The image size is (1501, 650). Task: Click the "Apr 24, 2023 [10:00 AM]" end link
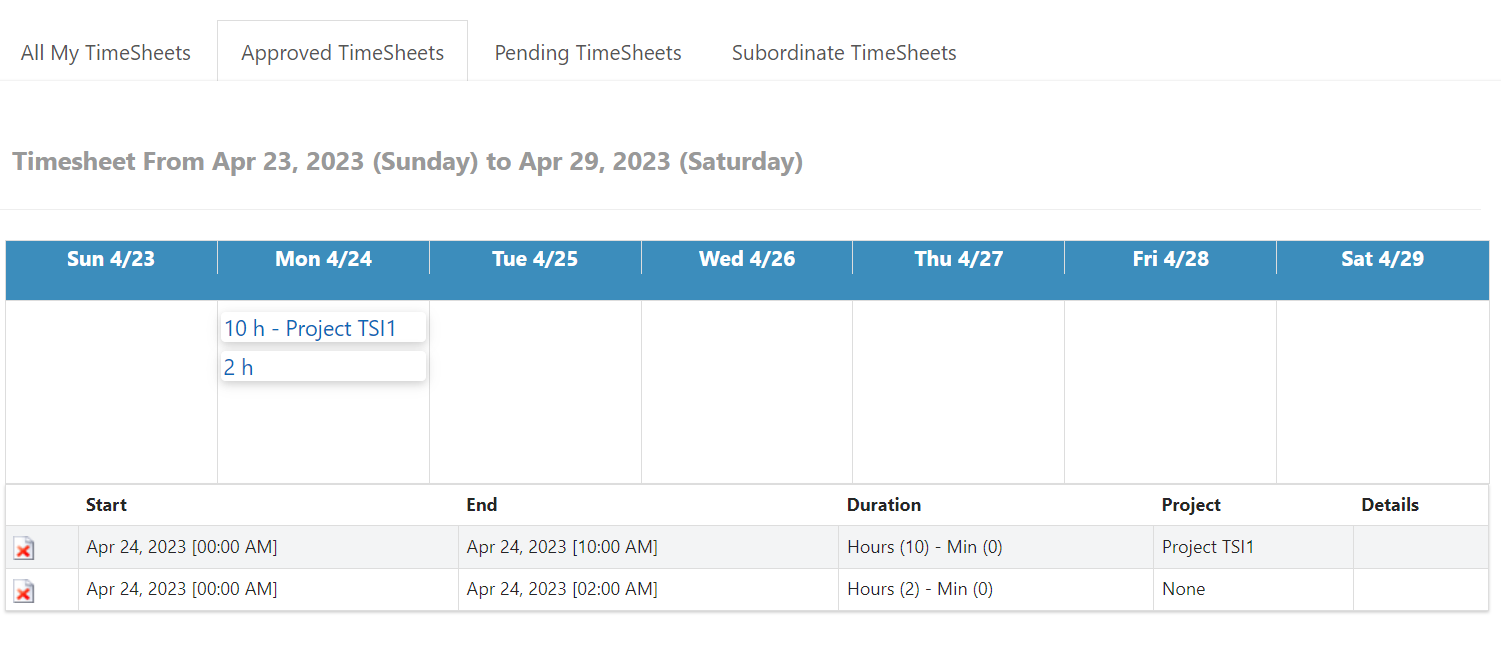[x=562, y=547]
